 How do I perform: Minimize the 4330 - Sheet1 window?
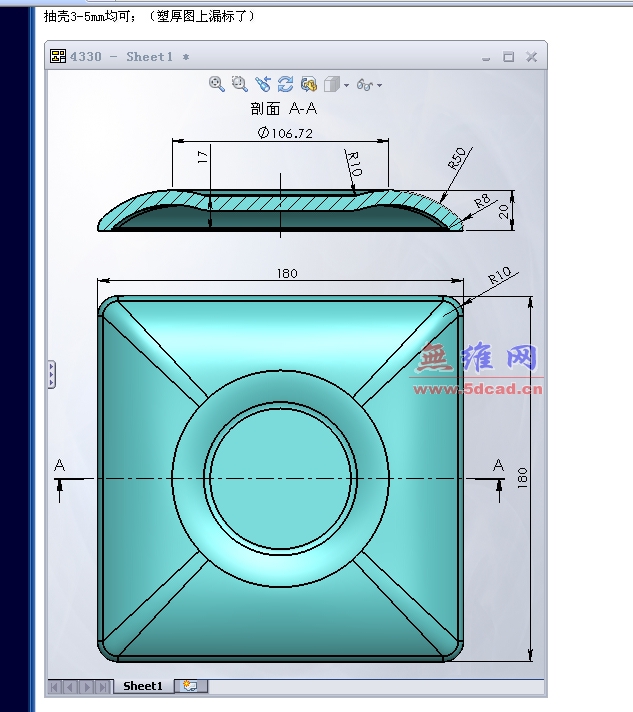point(486,57)
